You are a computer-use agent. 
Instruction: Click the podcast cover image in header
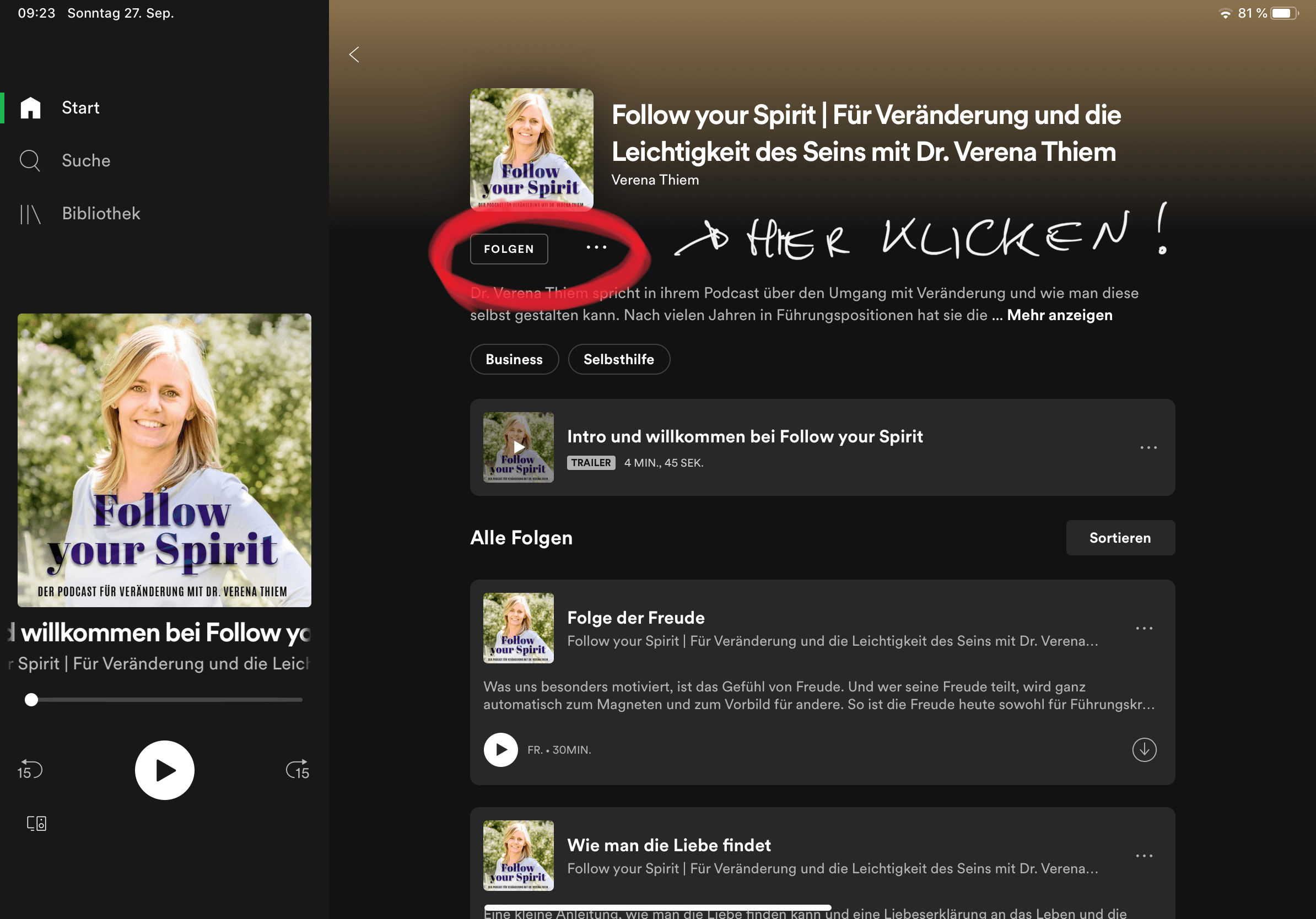[531, 149]
